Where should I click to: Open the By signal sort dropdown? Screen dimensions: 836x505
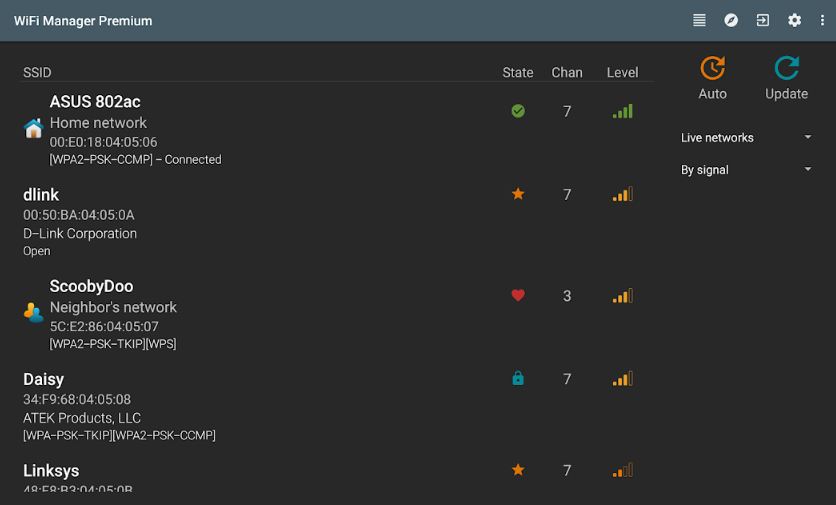tap(746, 170)
